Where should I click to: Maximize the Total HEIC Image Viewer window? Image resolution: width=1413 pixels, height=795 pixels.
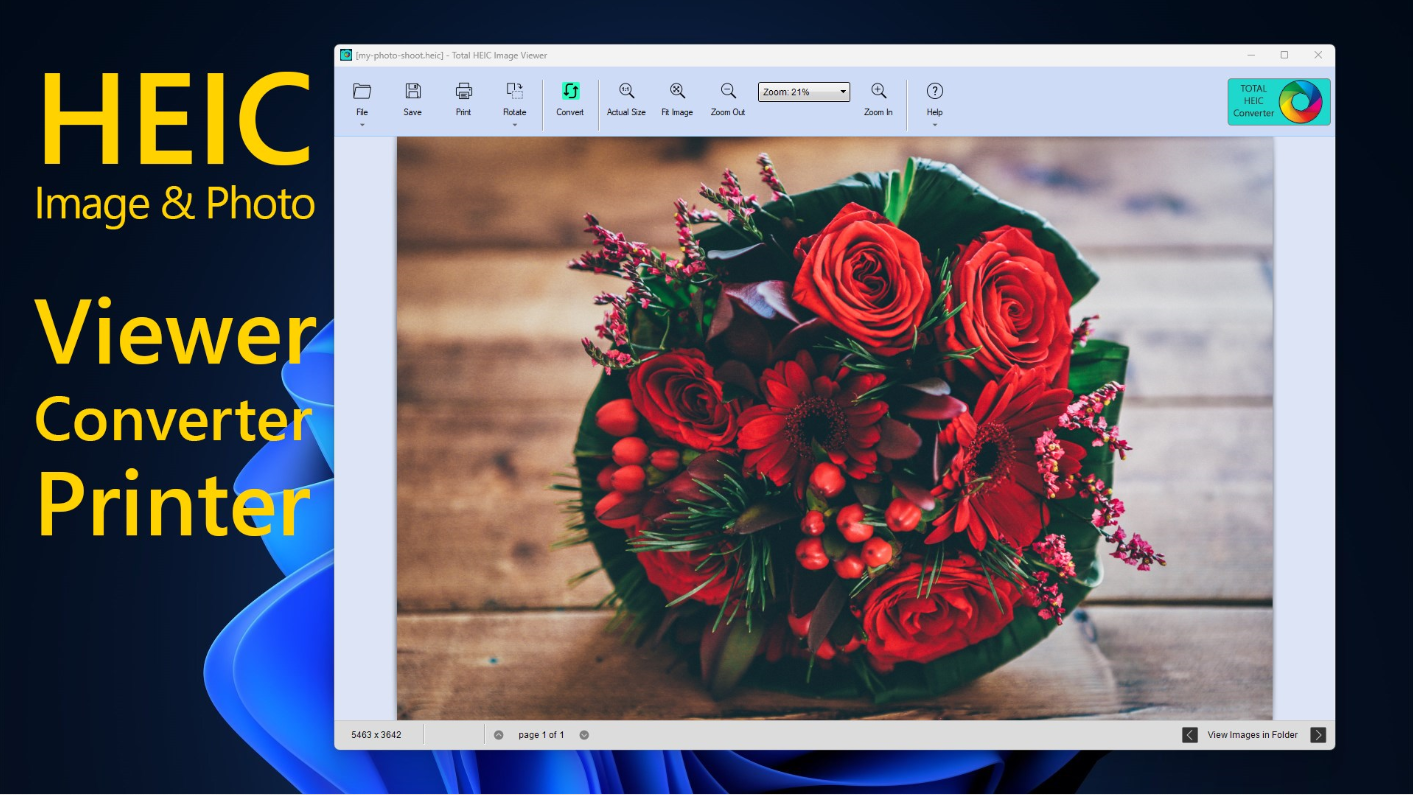1284,55
